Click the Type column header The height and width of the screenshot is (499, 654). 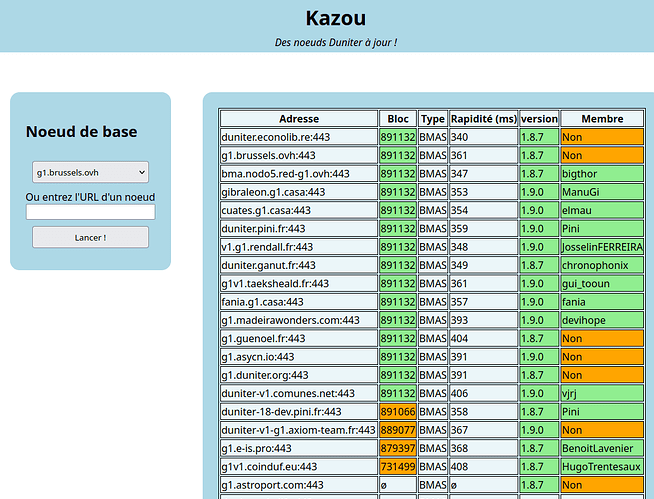432,119
